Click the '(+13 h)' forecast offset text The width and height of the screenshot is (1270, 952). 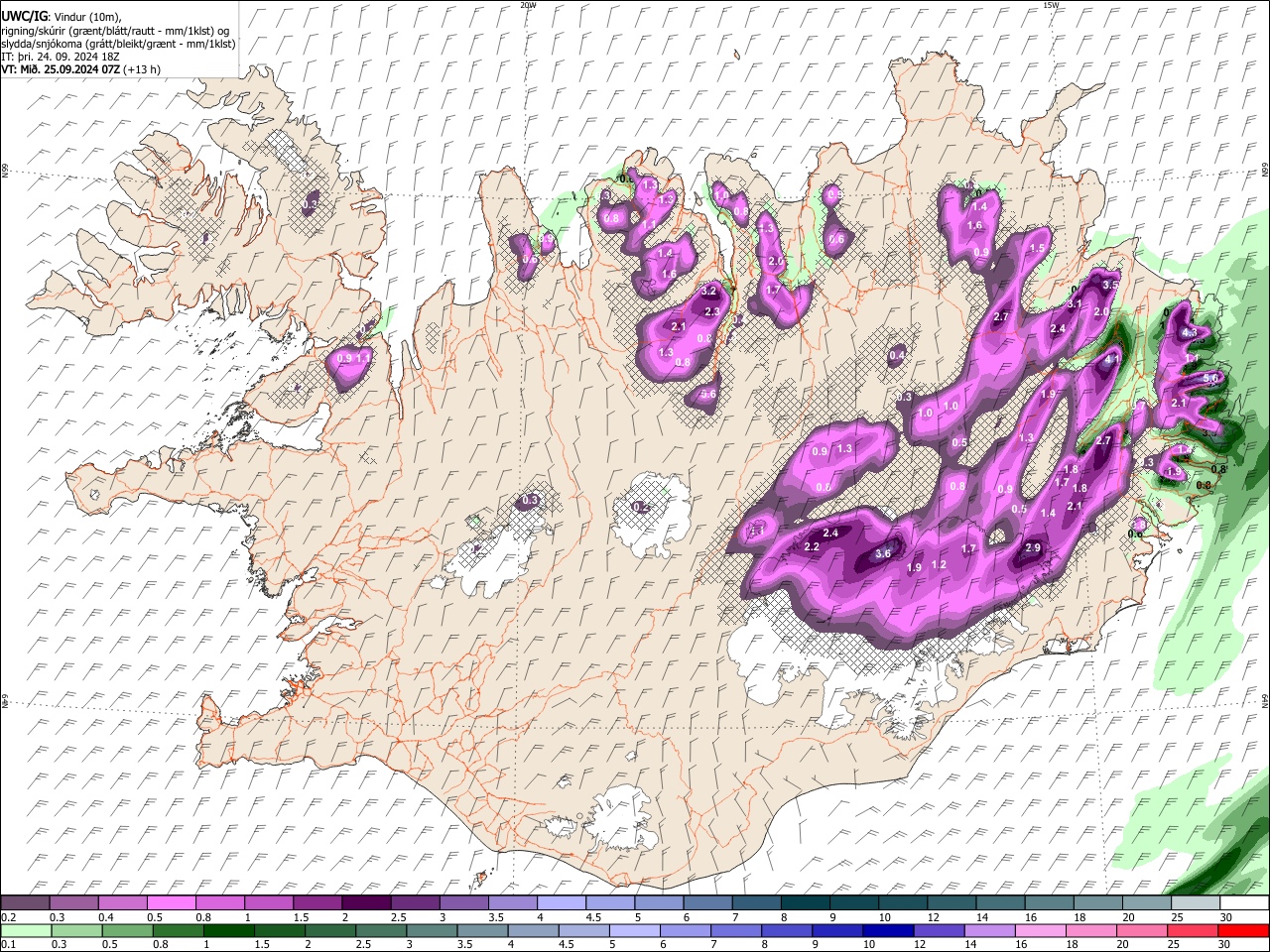point(143,69)
